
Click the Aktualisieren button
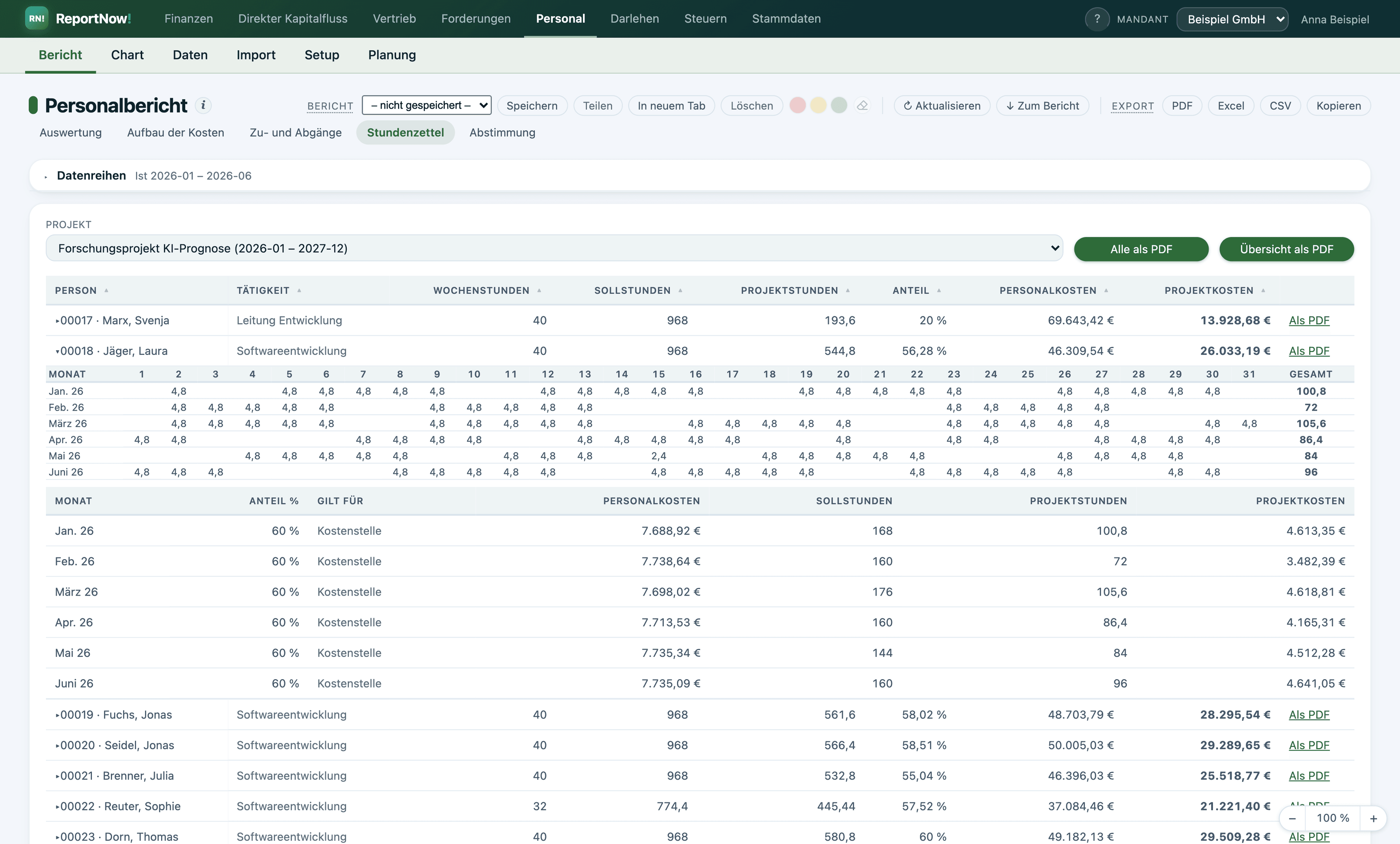pyautogui.click(x=941, y=106)
